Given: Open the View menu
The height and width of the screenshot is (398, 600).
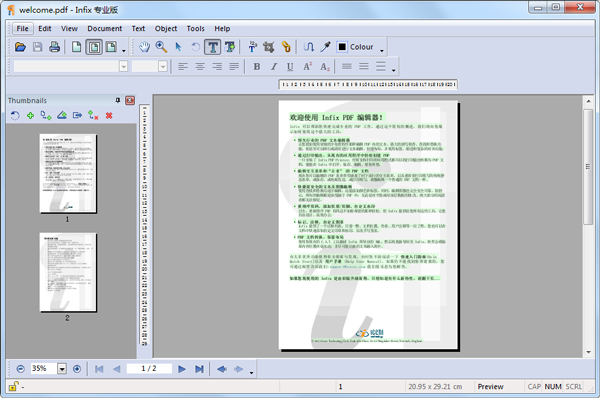Looking at the screenshot, I should click(x=69, y=29).
